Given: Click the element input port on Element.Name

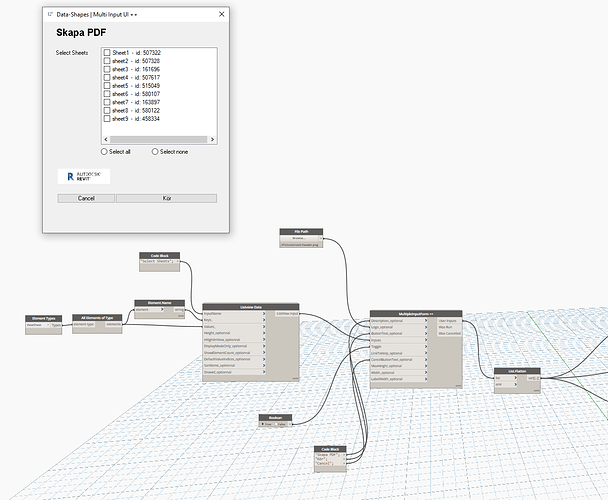Looking at the screenshot, I should (x=150, y=310).
